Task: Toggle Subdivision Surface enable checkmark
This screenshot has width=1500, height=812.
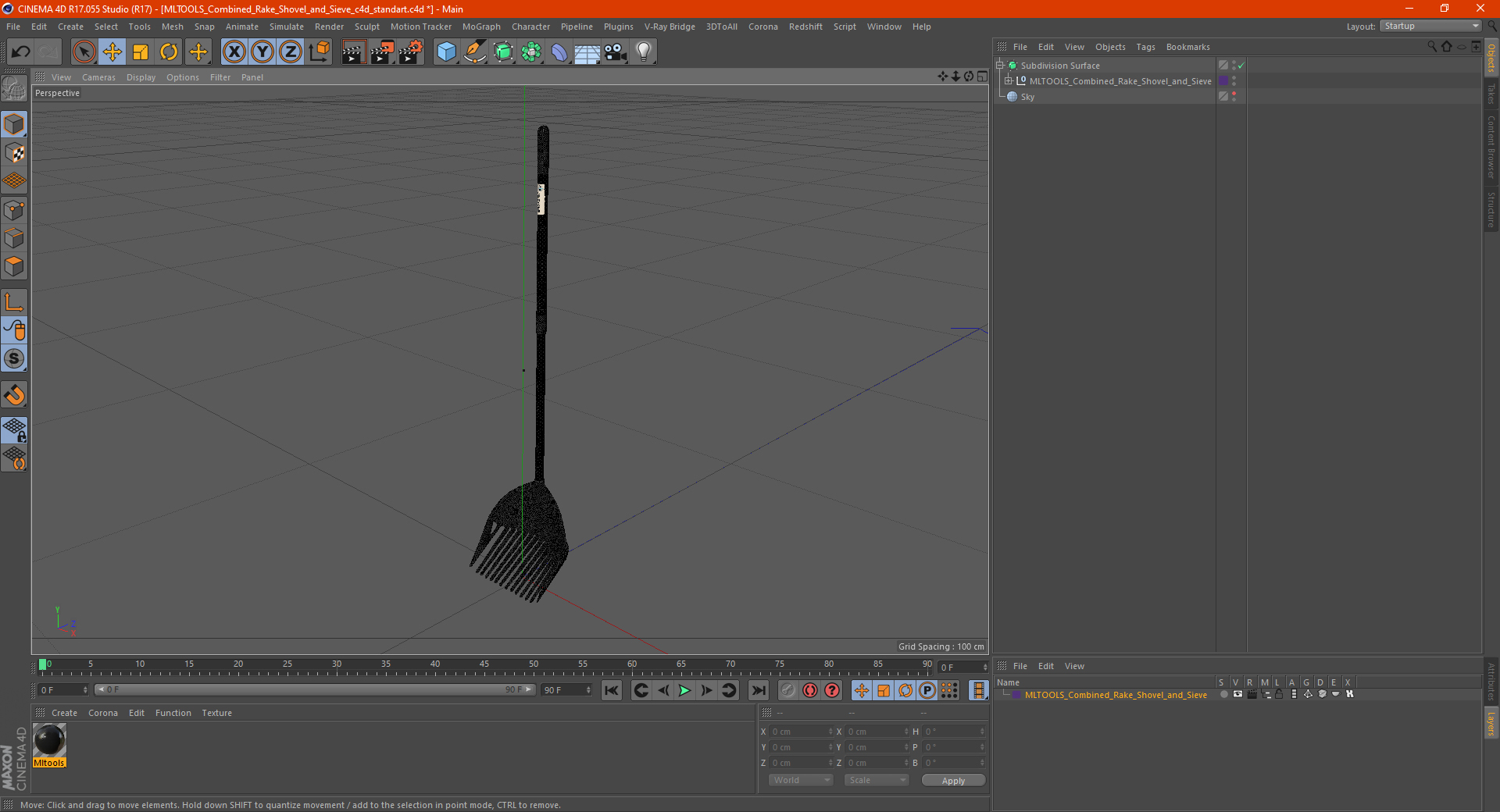Action: pyautogui.click(x=1241, y=66)
